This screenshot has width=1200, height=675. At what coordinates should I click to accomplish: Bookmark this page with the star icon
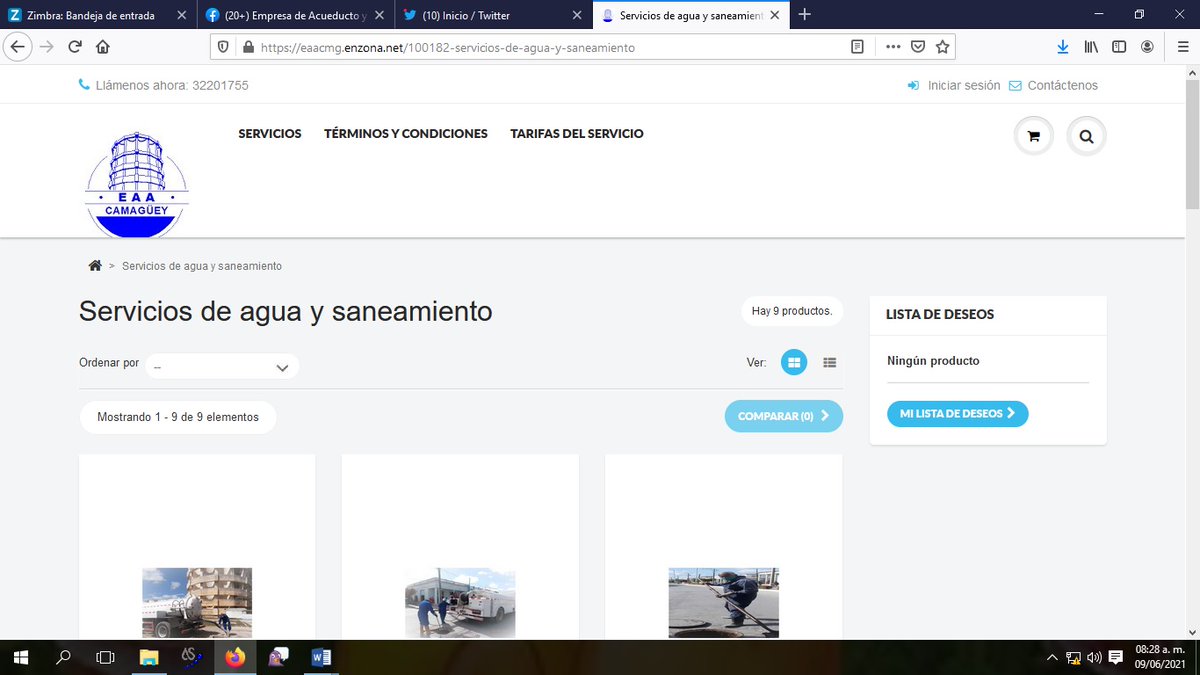tap(941, 46)
